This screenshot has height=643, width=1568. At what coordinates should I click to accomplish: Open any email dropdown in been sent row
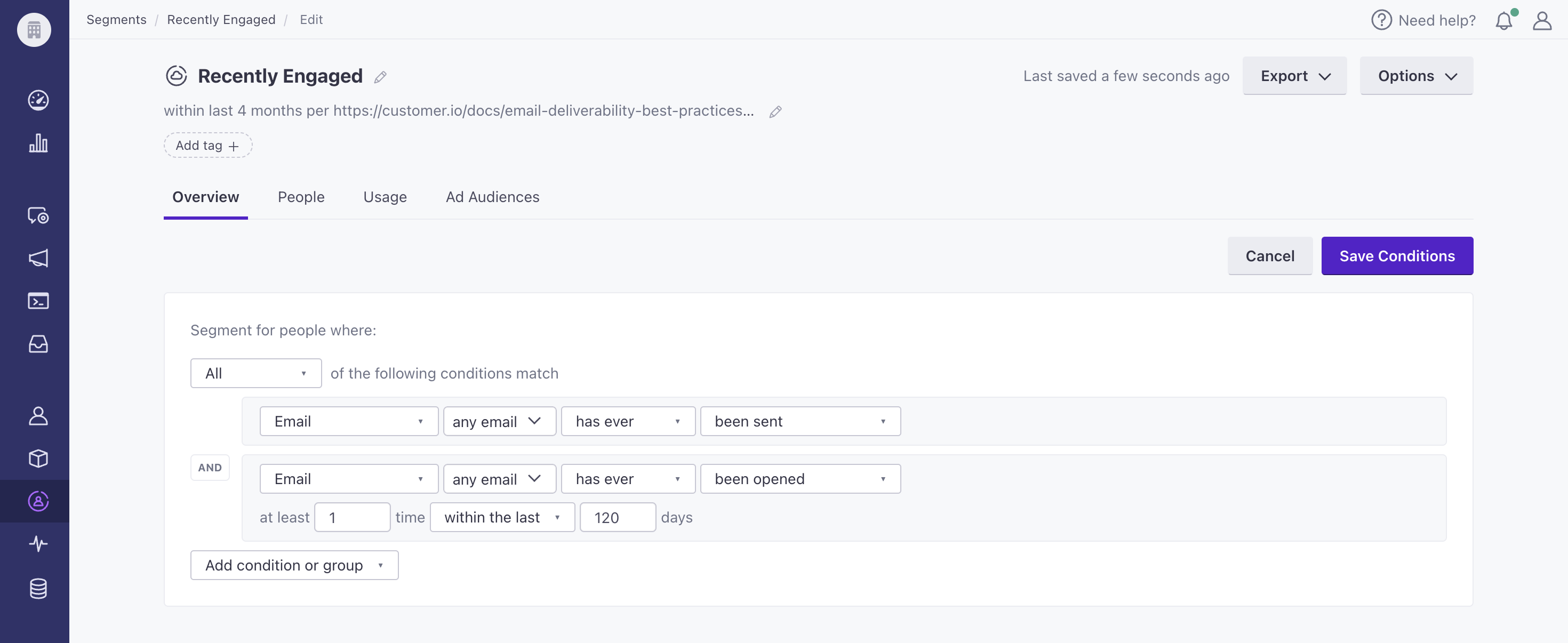[x=499, y=422]
